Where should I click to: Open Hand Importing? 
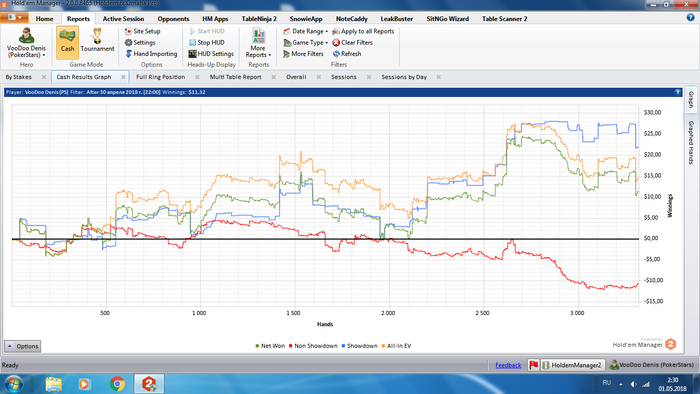click(x=151, y=54)
